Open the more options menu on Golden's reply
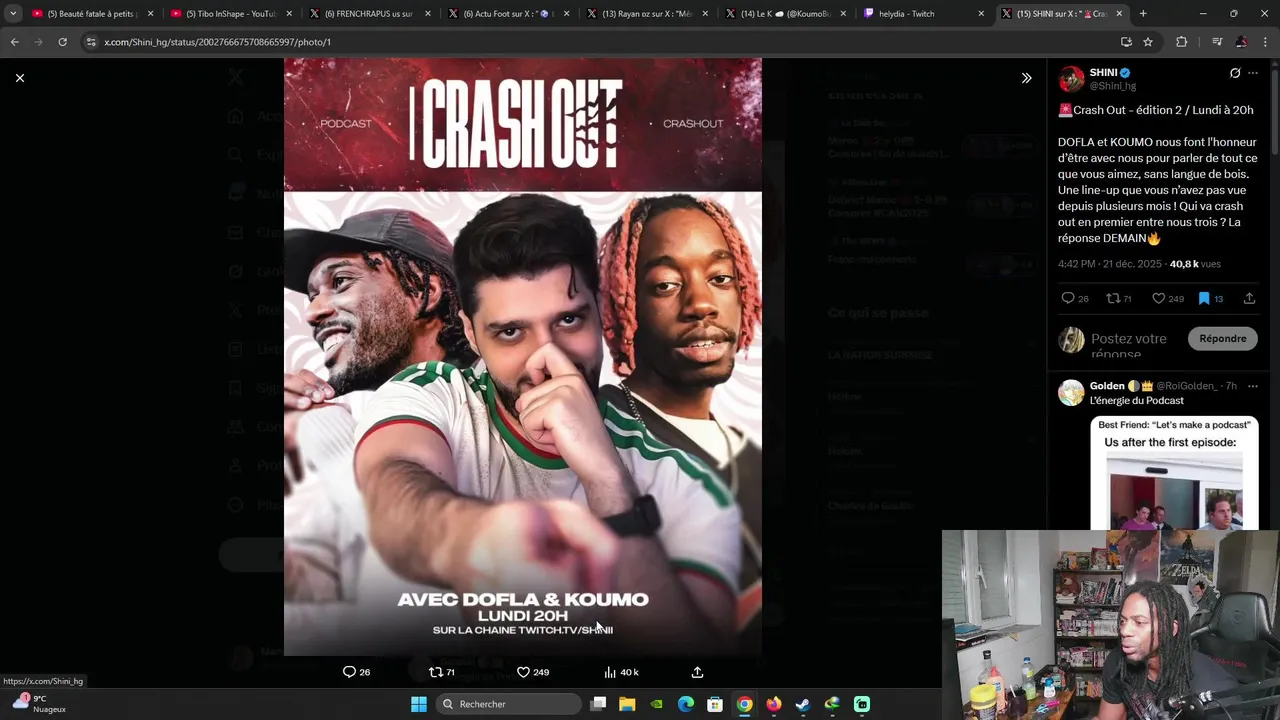 click(1253, 386)
